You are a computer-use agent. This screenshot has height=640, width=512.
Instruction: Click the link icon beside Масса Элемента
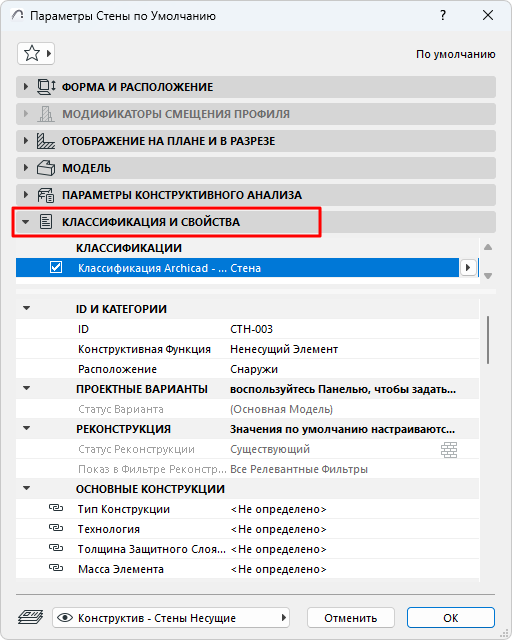[56, 569]
